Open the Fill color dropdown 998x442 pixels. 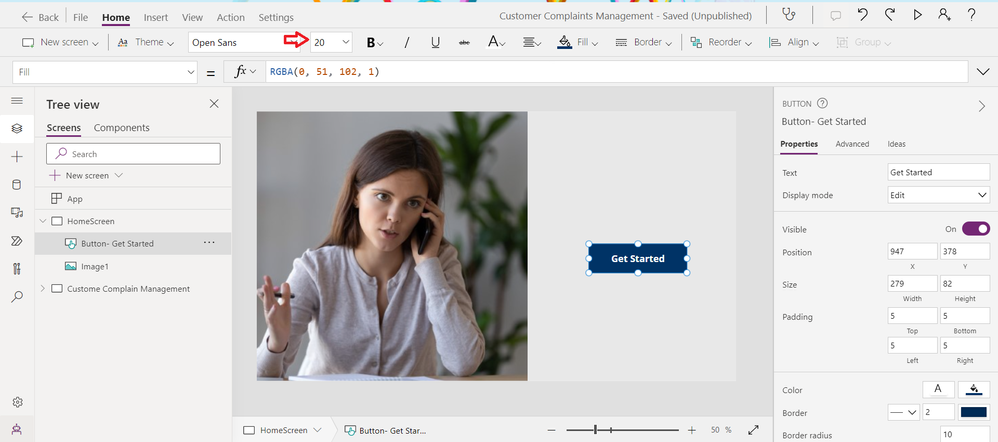(578, 43)
